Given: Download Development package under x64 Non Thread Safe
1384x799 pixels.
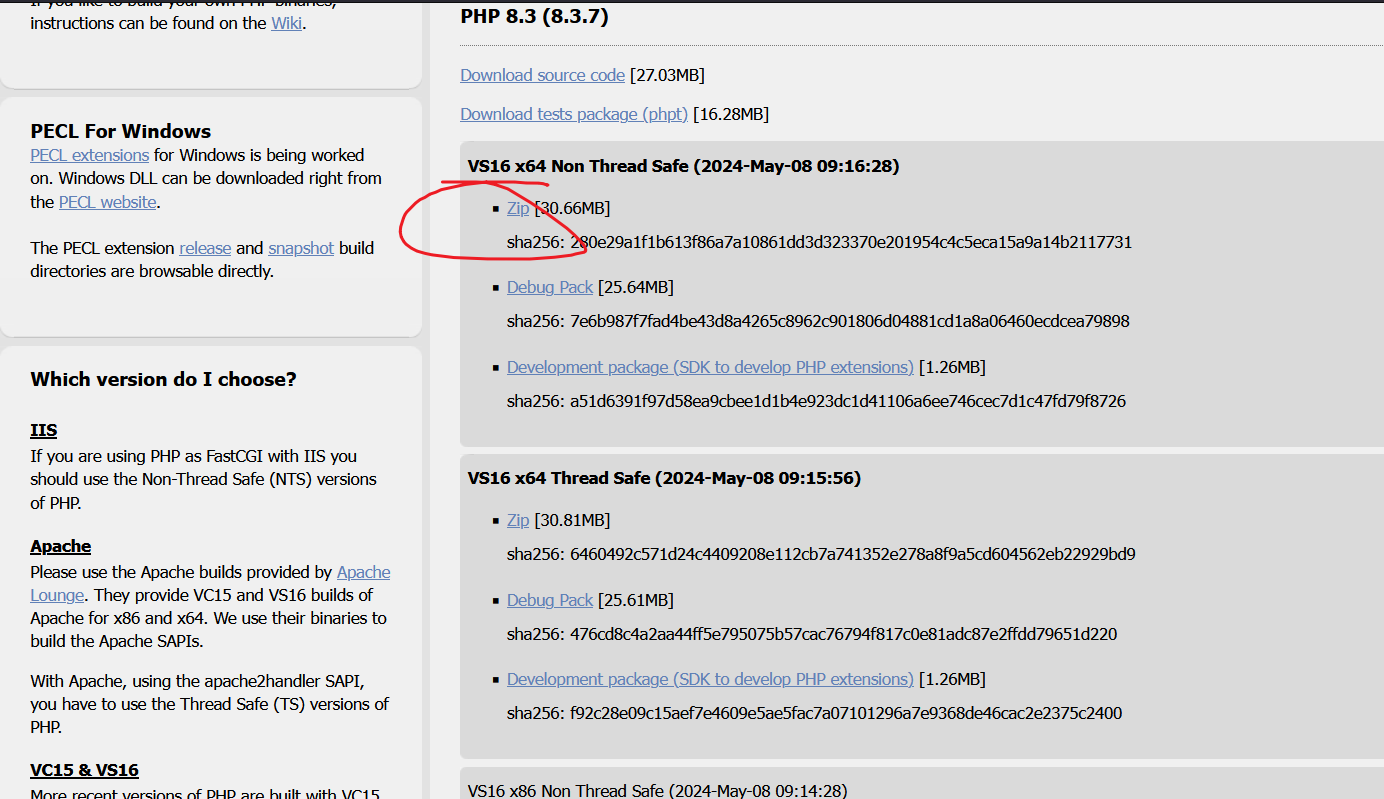Looking at the screenshot, I should (710, 367).
